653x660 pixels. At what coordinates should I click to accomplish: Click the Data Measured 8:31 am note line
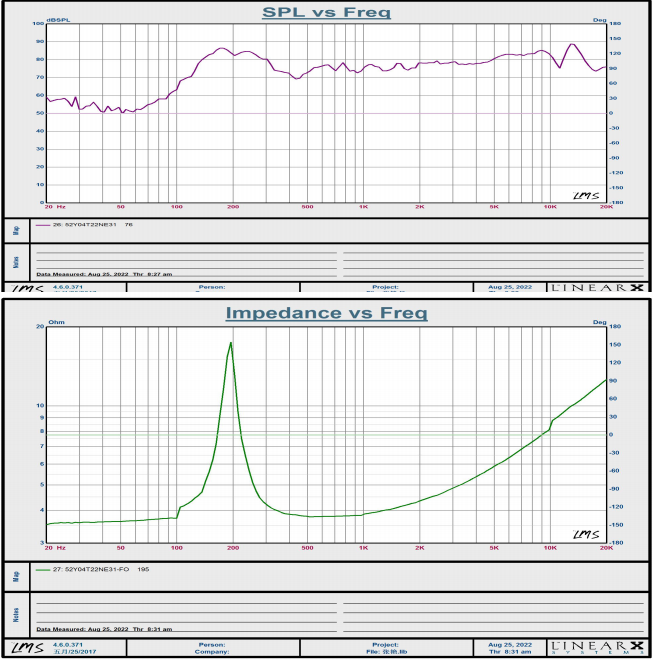point(104,629)
